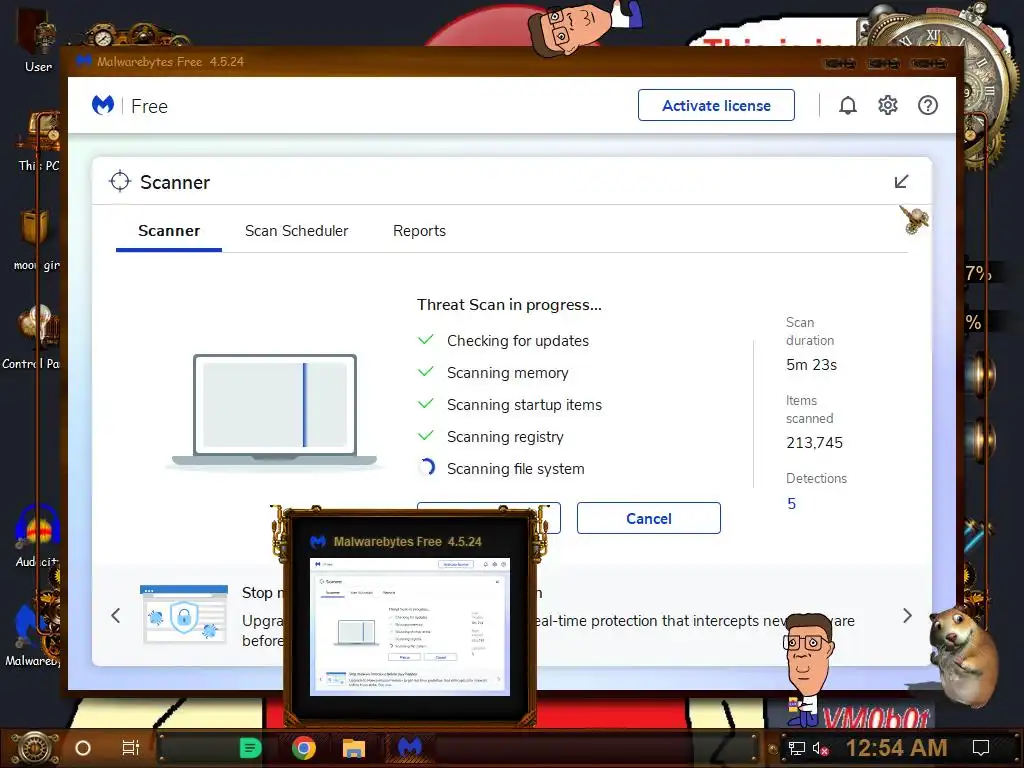
Task: Open Cortana circle search on the taskbar
Action: coord(83,748)
